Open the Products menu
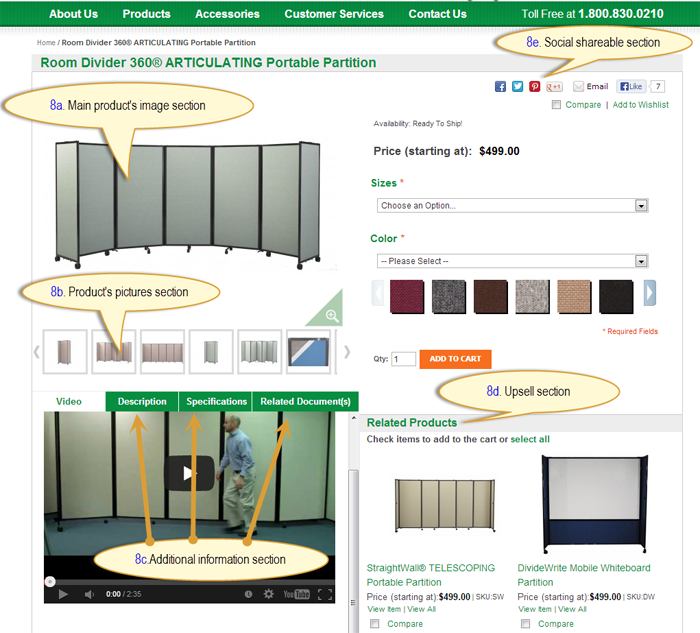This screenshot has width=700, height=633. 146,14
